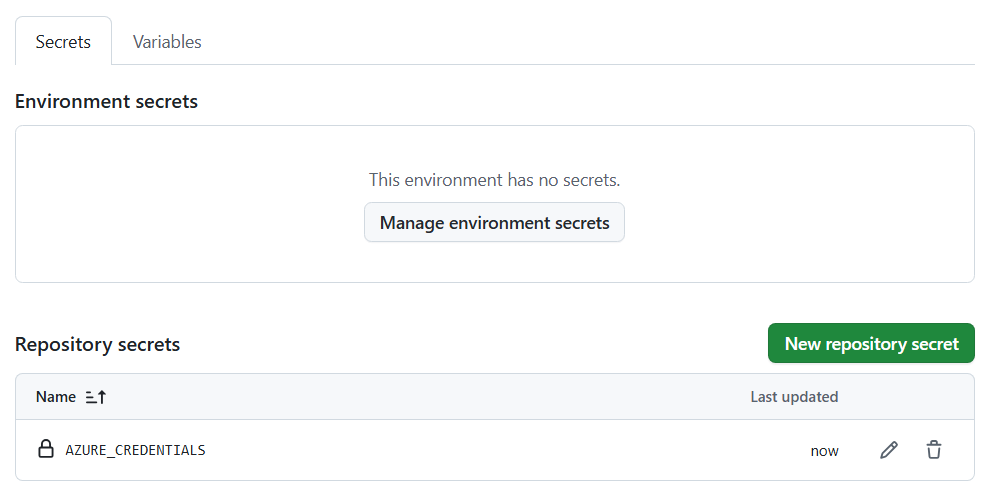
Task: Click the Environment secrets heading
Action: pyautogui.click(x=106, y=101)
